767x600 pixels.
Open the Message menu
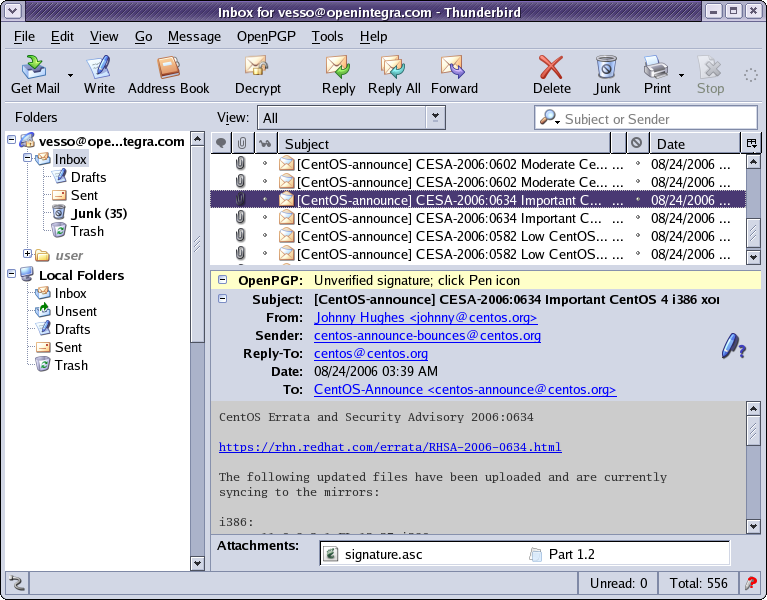coord(194,37)
